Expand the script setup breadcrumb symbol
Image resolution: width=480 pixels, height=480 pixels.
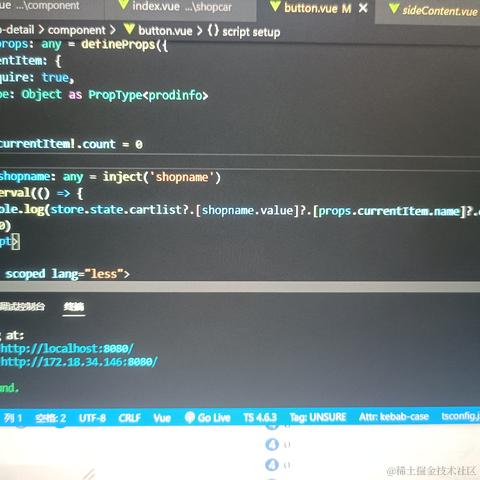coord(251,32)
